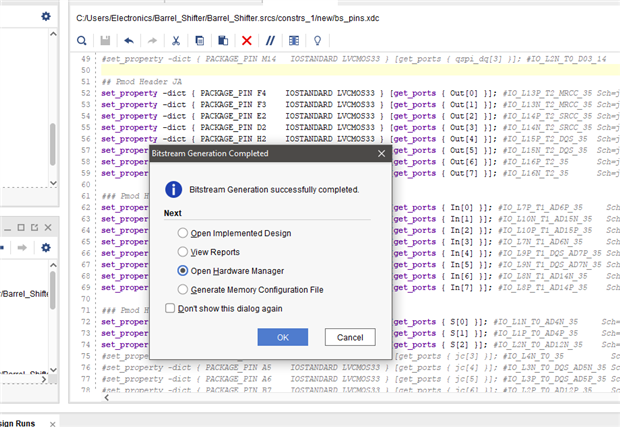Screen dimensions: 620x427
Task: Click the light bulb templates icon
Action: 318,41
